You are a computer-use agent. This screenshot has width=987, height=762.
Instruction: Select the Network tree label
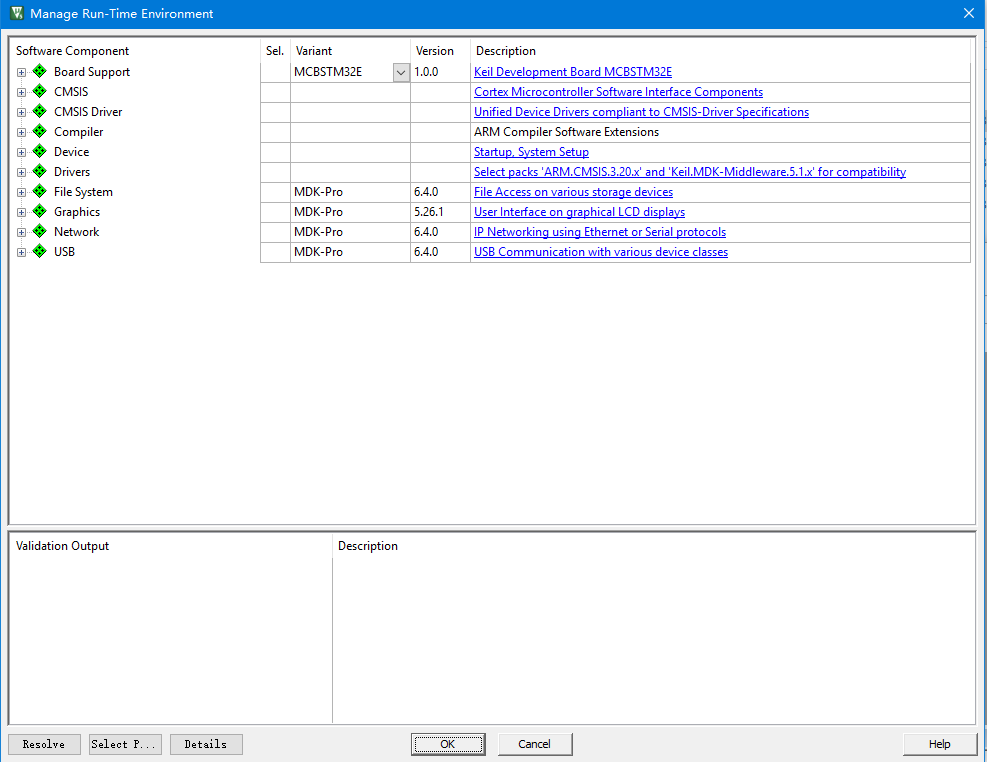pos(77,232)
